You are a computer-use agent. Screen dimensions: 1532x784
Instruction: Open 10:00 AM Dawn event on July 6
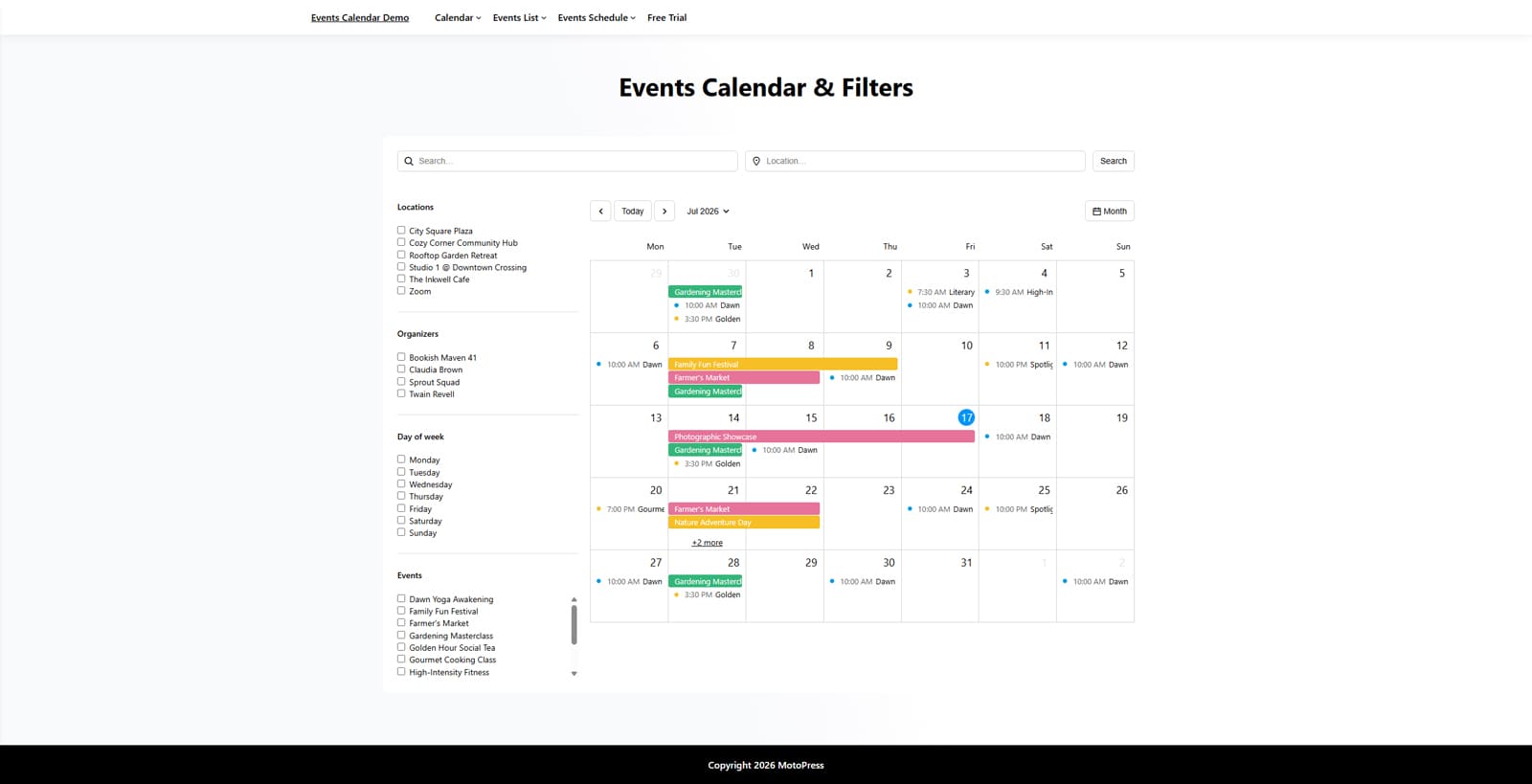pos(629,365)
